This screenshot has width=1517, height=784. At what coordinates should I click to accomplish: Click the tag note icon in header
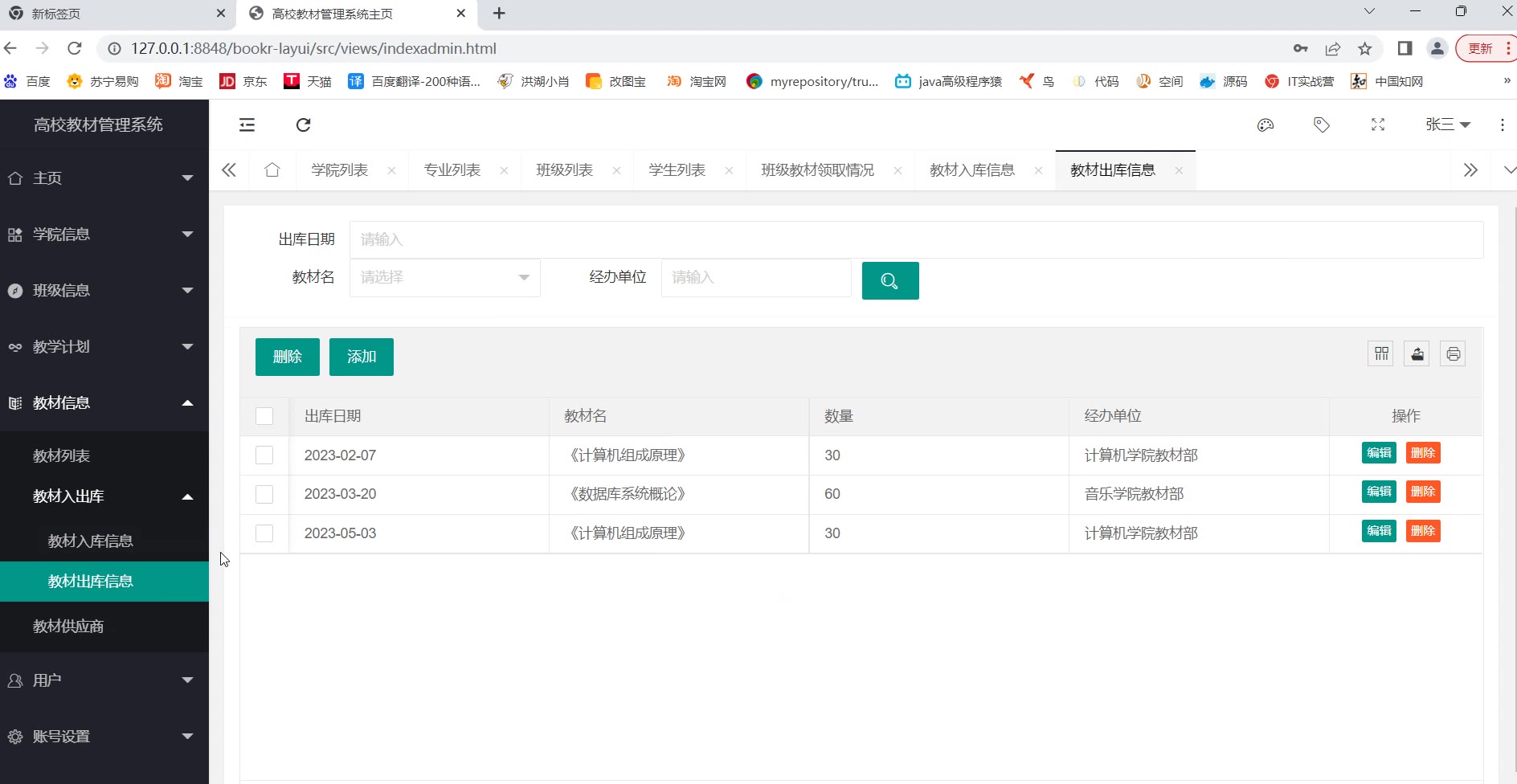pyautogui.click(x=1322, y=125)
